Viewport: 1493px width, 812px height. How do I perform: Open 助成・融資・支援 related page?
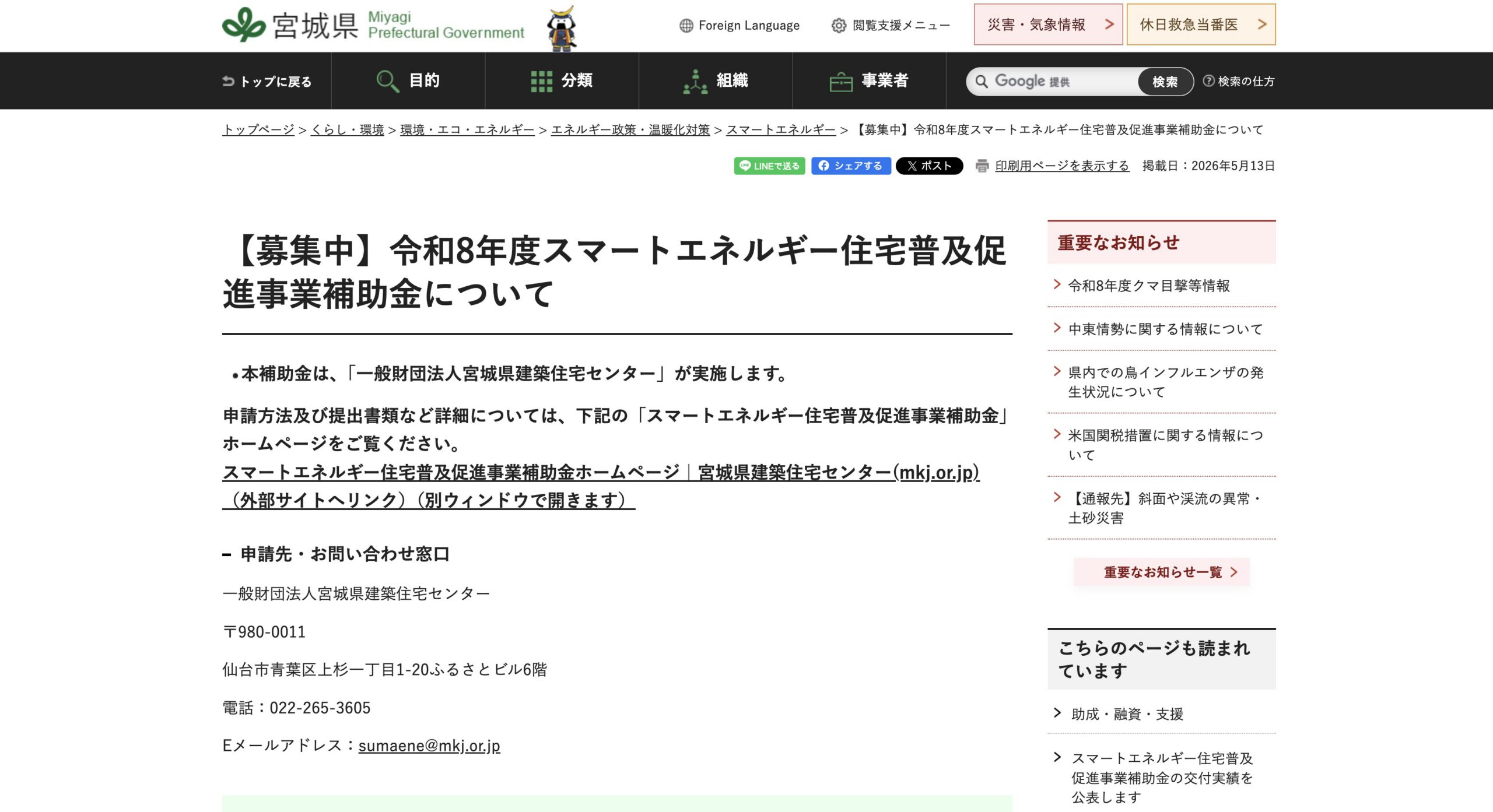click(1127, 714)
